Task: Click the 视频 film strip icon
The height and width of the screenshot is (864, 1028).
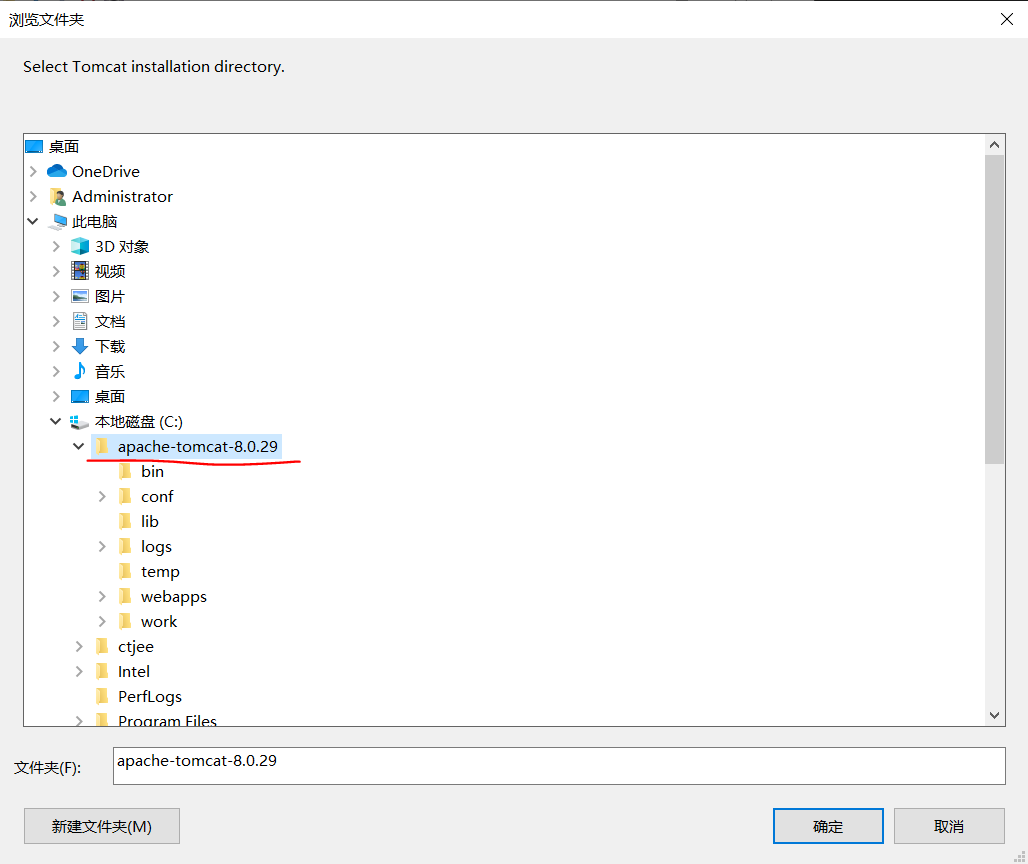Action: click(80, 271)
